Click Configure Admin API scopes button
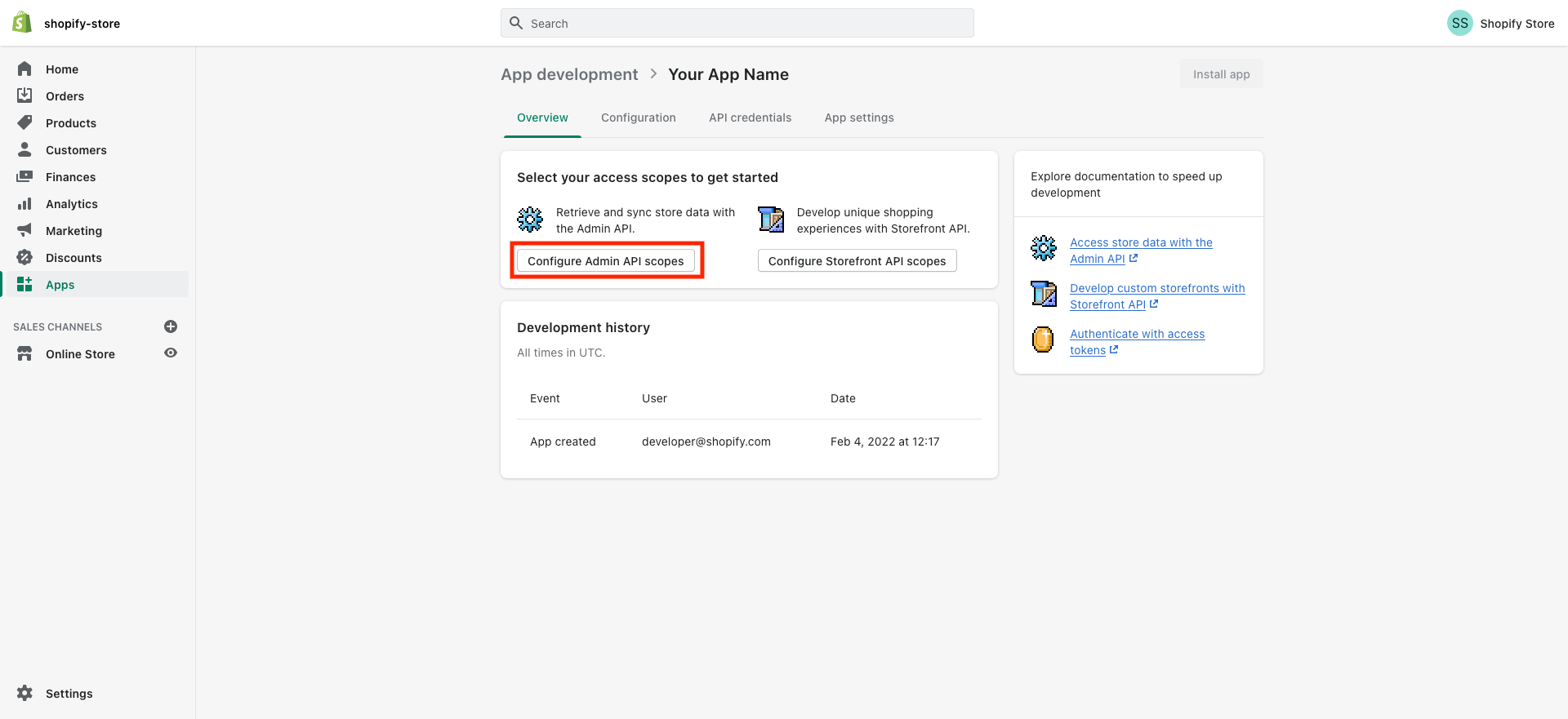Screen dimensions: 1568x719 [x=606, y=261]
